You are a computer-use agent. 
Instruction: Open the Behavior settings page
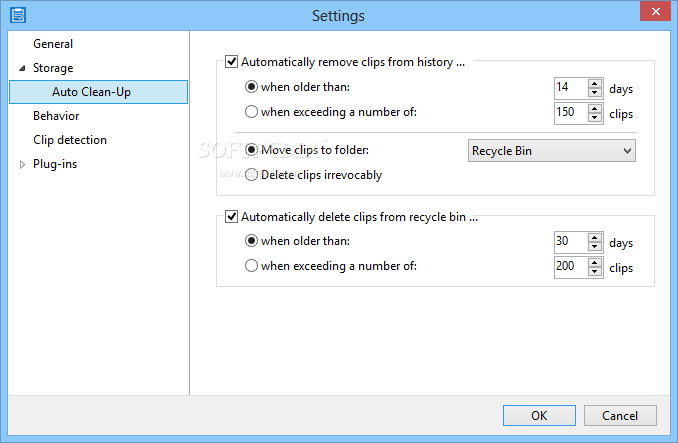click(56, 116)
